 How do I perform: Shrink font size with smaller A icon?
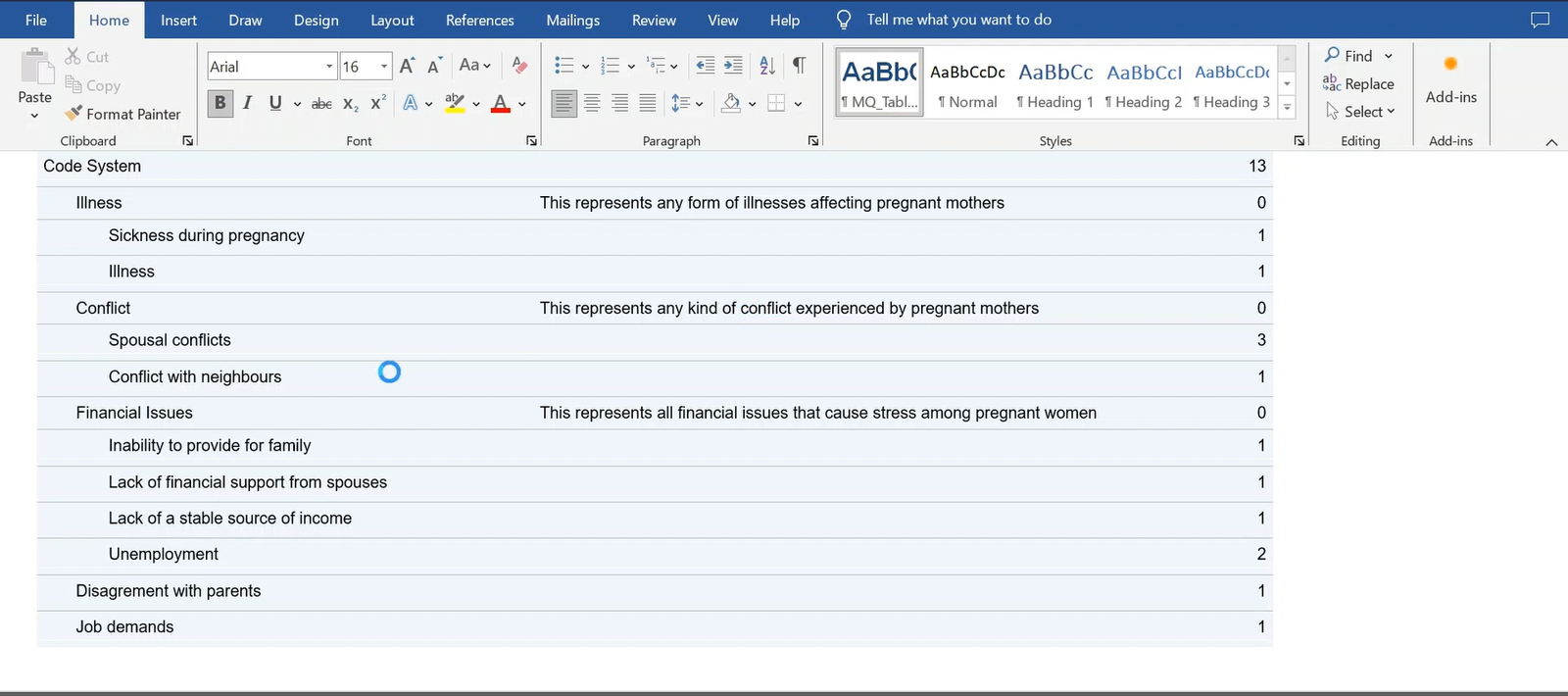point(435,66)
